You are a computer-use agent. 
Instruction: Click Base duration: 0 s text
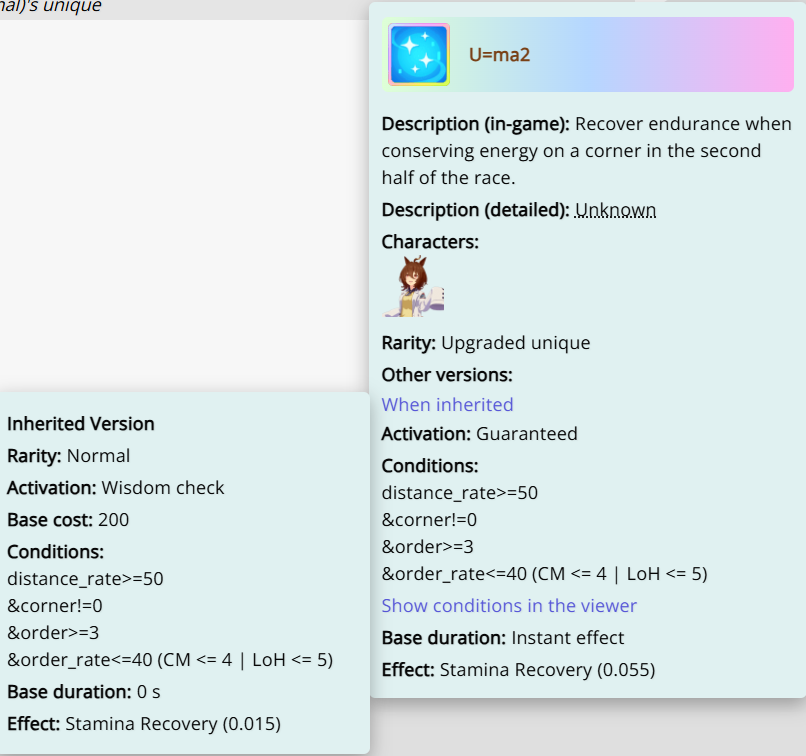point(84,692)
